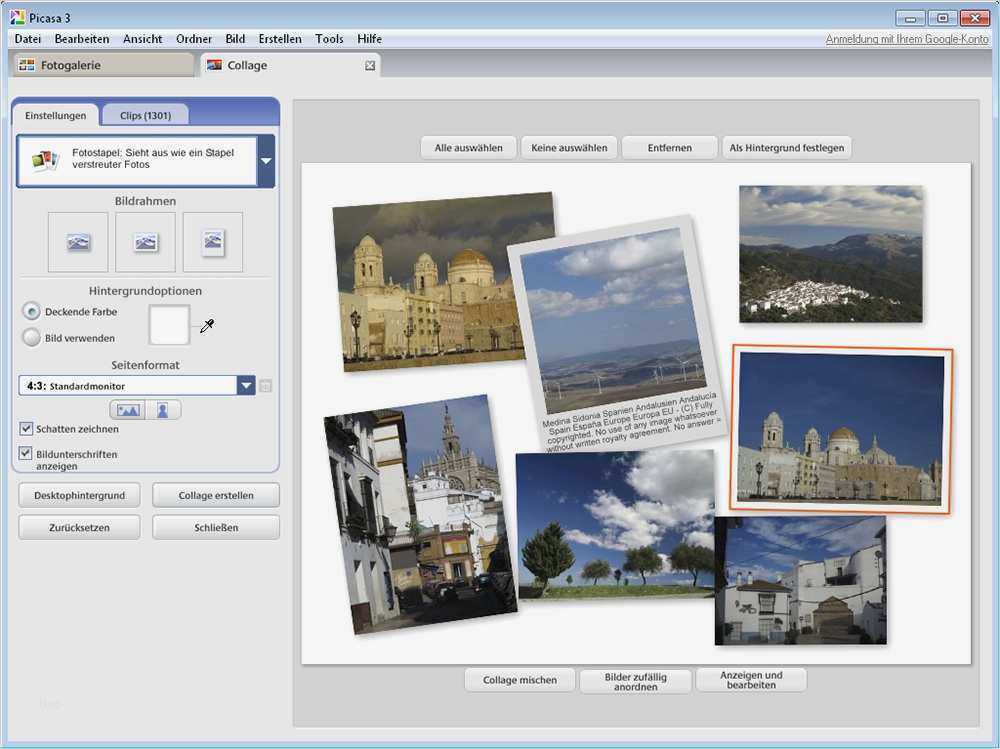The image size is (1000, 749).
Task: Activate the eyedropper color picker
Action: tap(208, 325)
